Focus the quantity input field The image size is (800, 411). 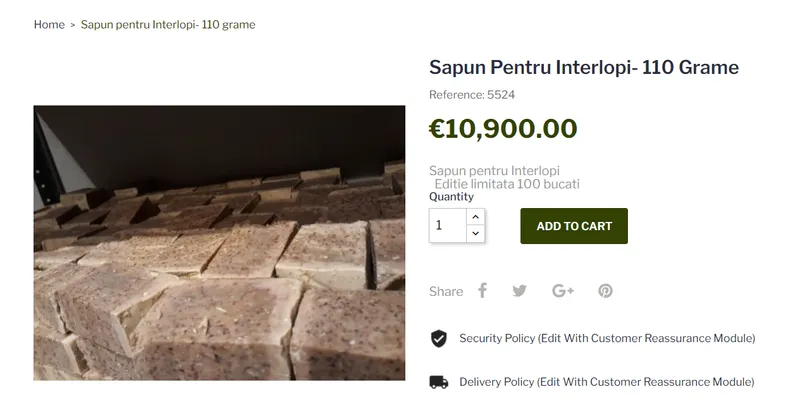click(x=448, y=226)
